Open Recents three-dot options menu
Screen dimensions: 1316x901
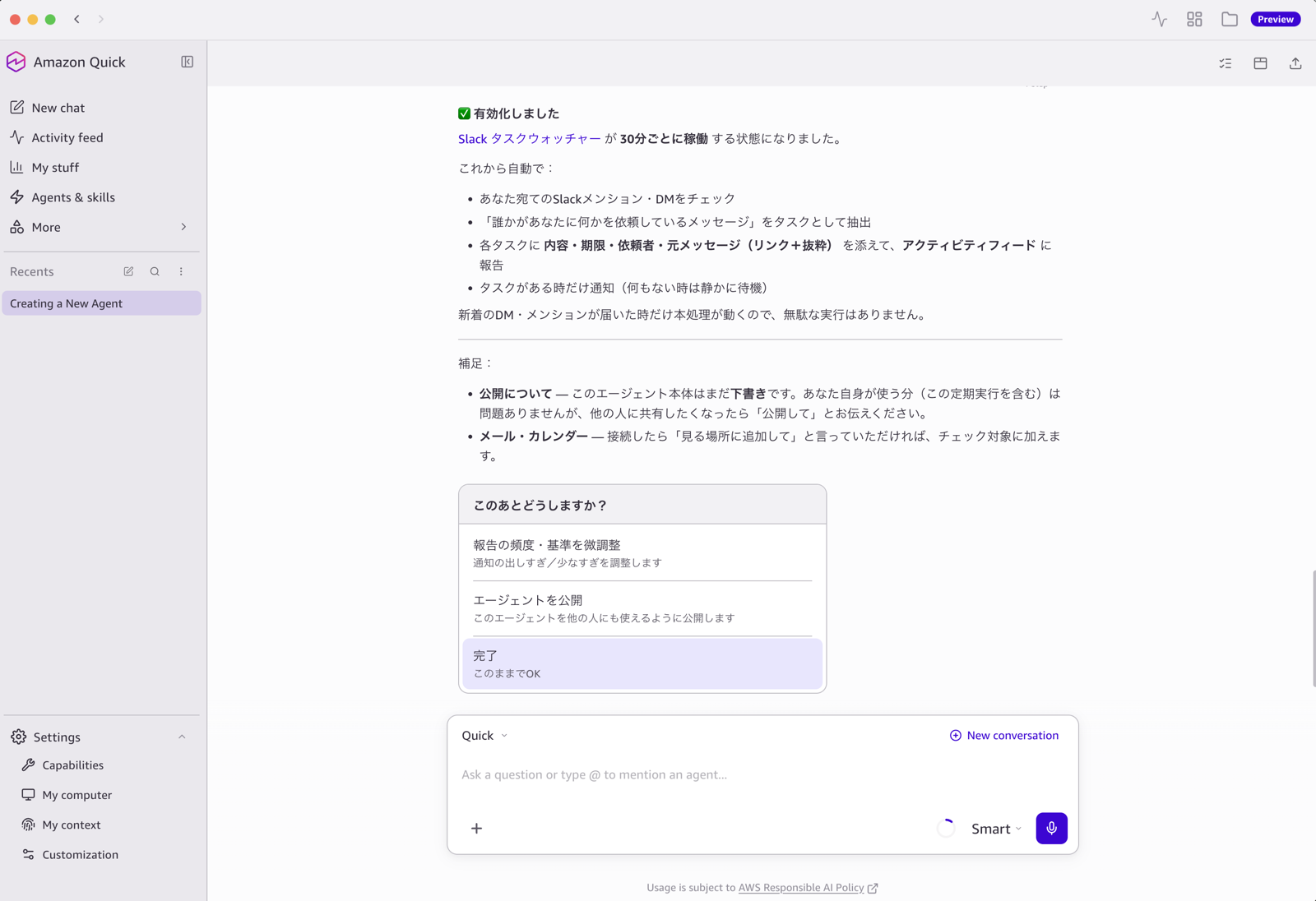click(x=181, y=271)
